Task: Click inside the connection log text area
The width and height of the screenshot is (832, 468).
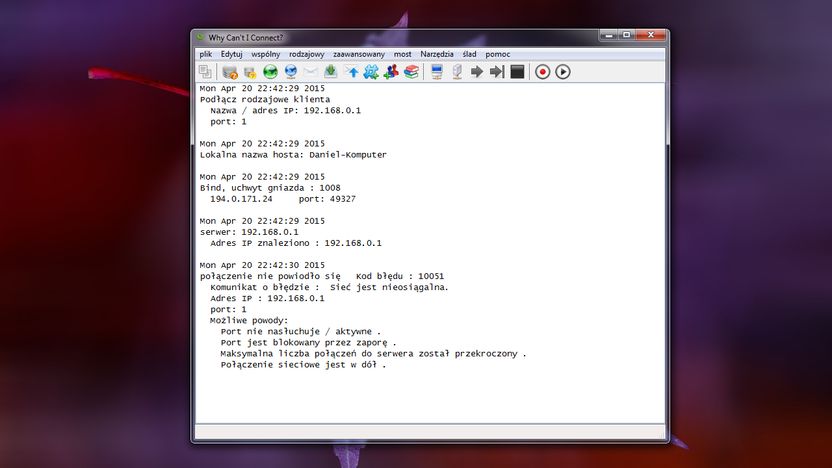Action: (x=430, y=253)
